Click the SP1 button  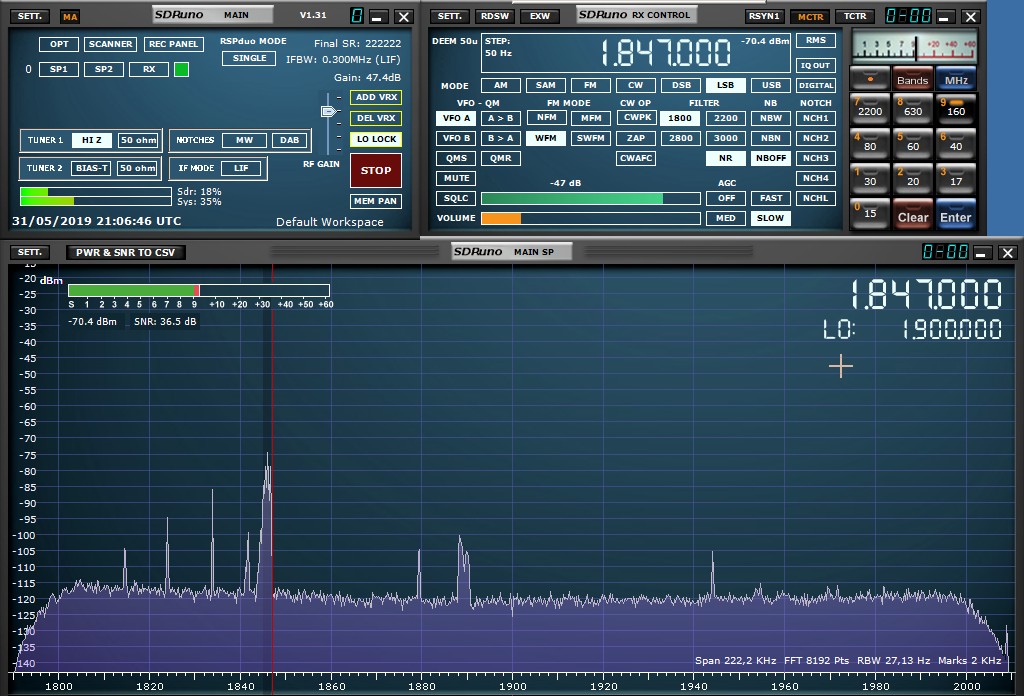pos(58,69)
